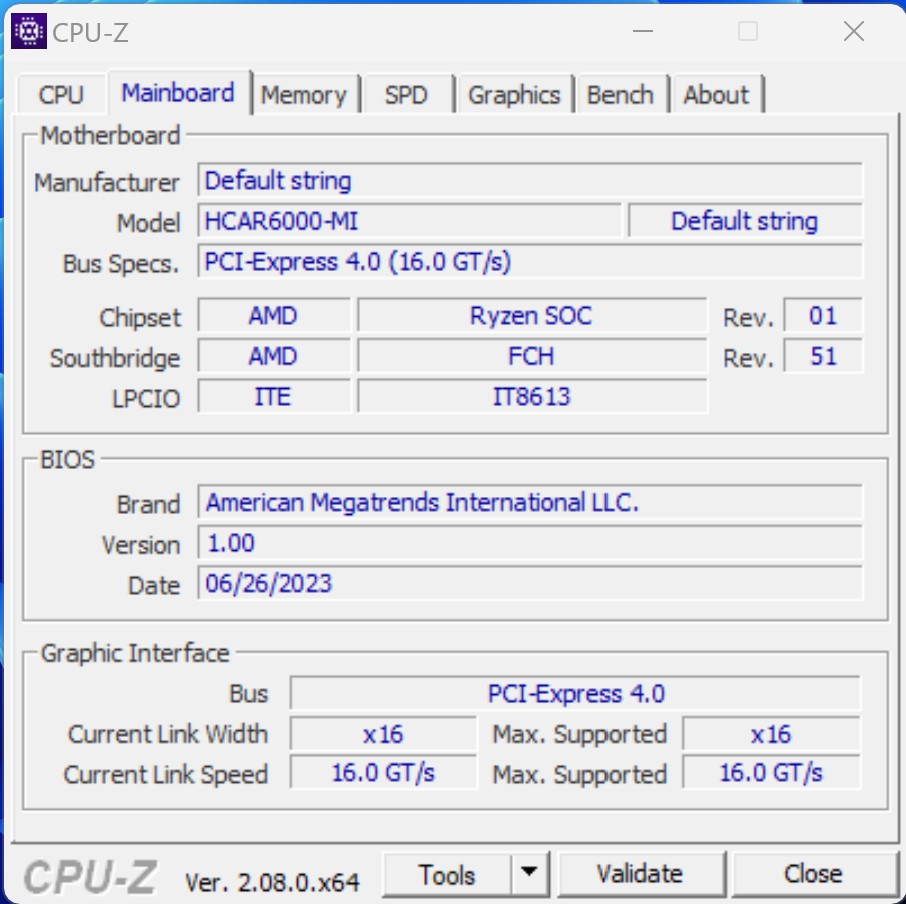The height and width of the screenshot is (904, 906).
Task: Select the Mainboard tab
Action: [179, 92]
